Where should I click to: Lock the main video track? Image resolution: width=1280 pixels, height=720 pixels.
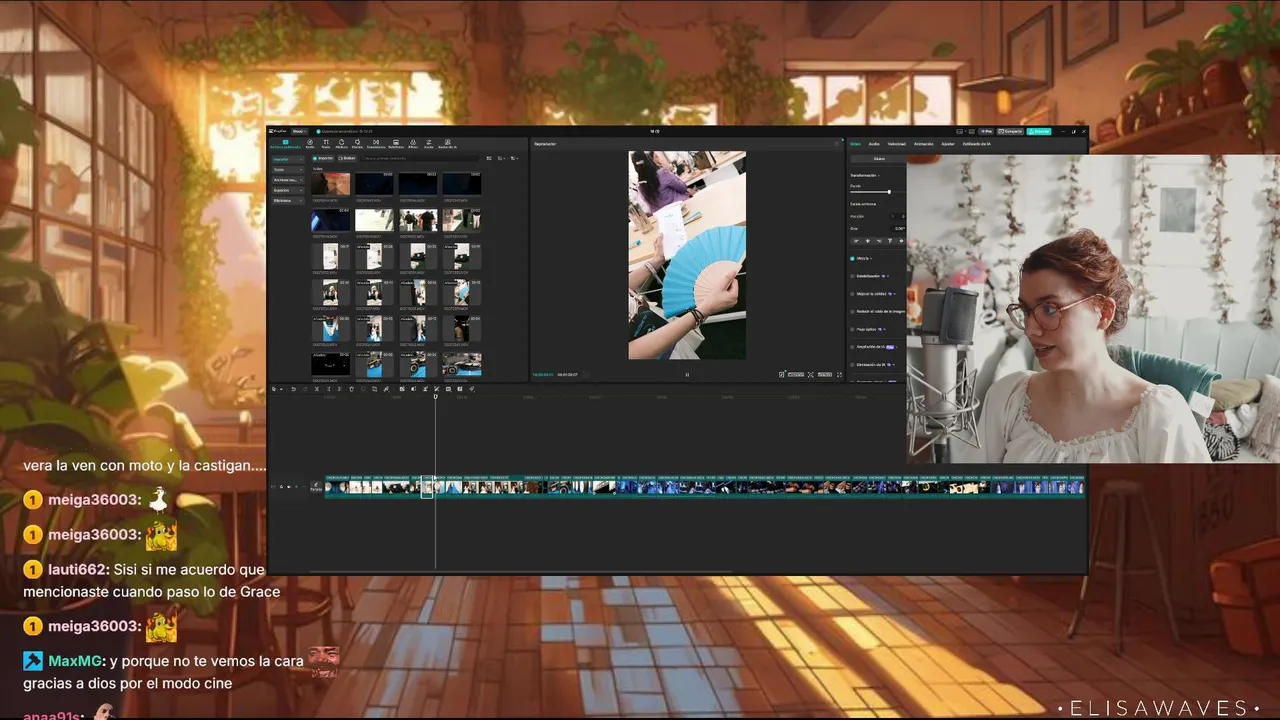[281, 487]
